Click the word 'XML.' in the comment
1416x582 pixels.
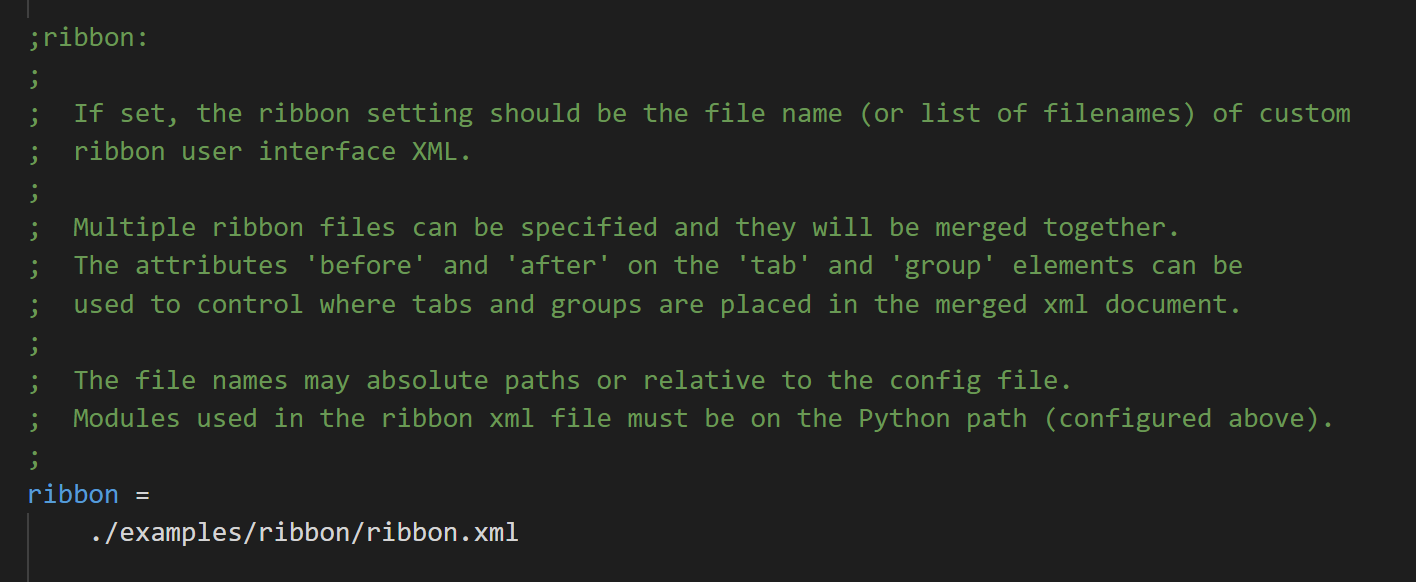tap(441, 152)
